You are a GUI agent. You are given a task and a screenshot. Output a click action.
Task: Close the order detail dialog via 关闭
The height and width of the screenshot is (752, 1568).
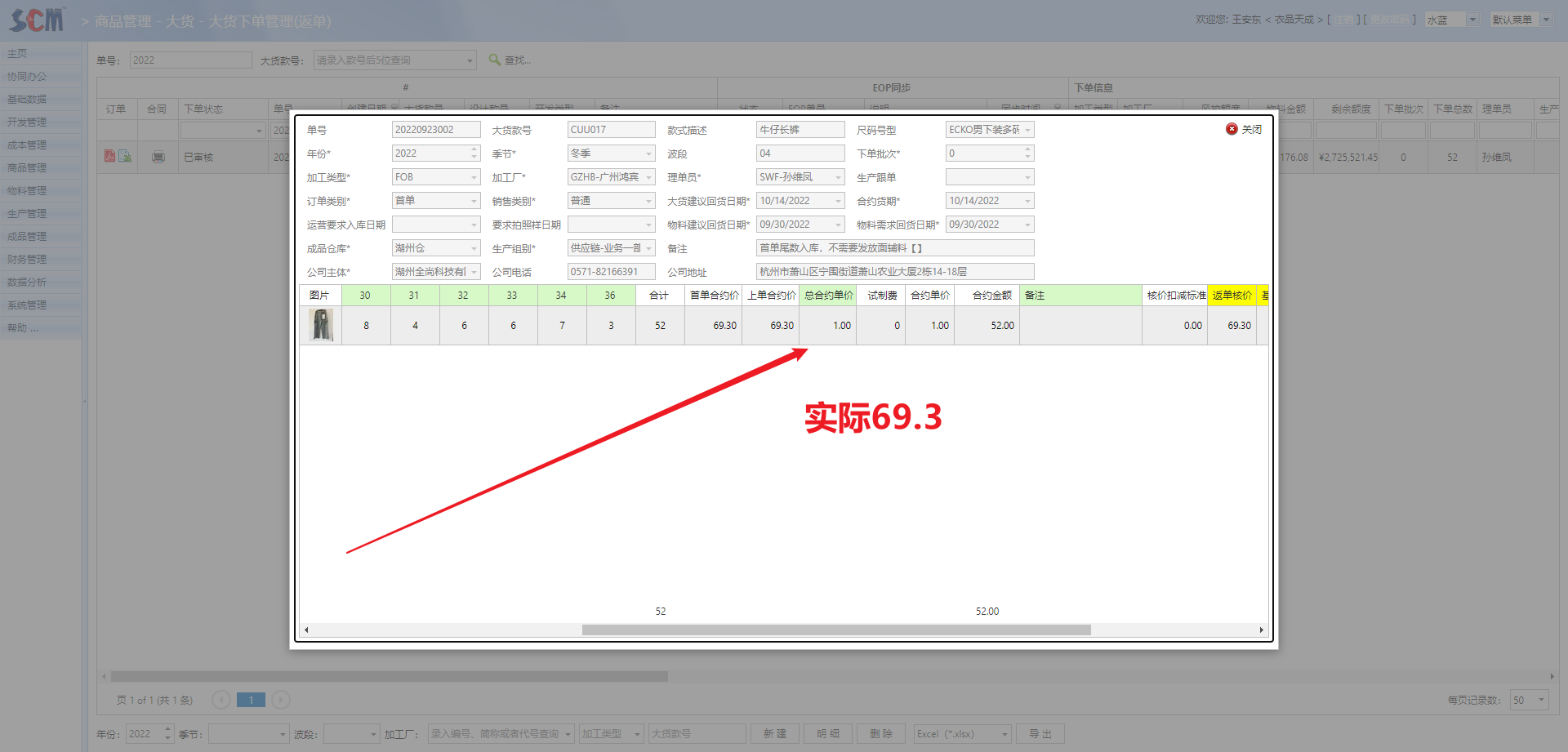(1244, 130)
